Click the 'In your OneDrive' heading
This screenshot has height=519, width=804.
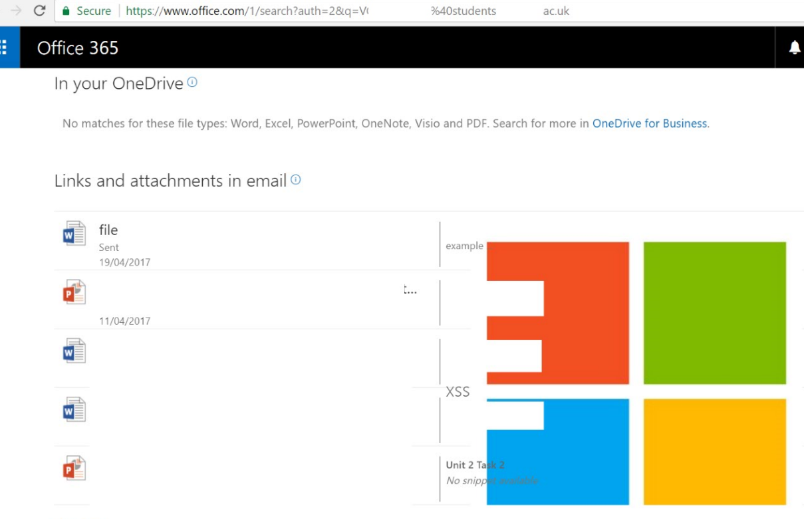click(118, 84)
